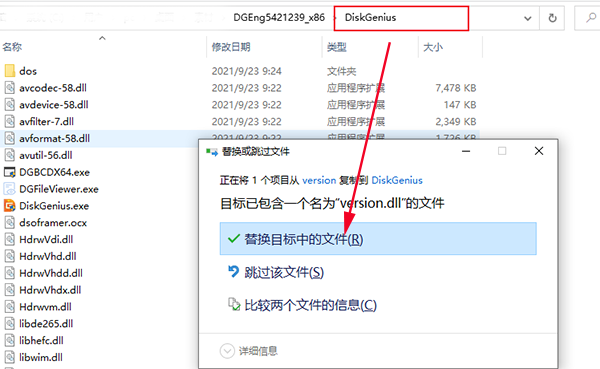Click DGEng5421239_x86 in the address path
The image size is (600, 369).
tap(279, 18)
